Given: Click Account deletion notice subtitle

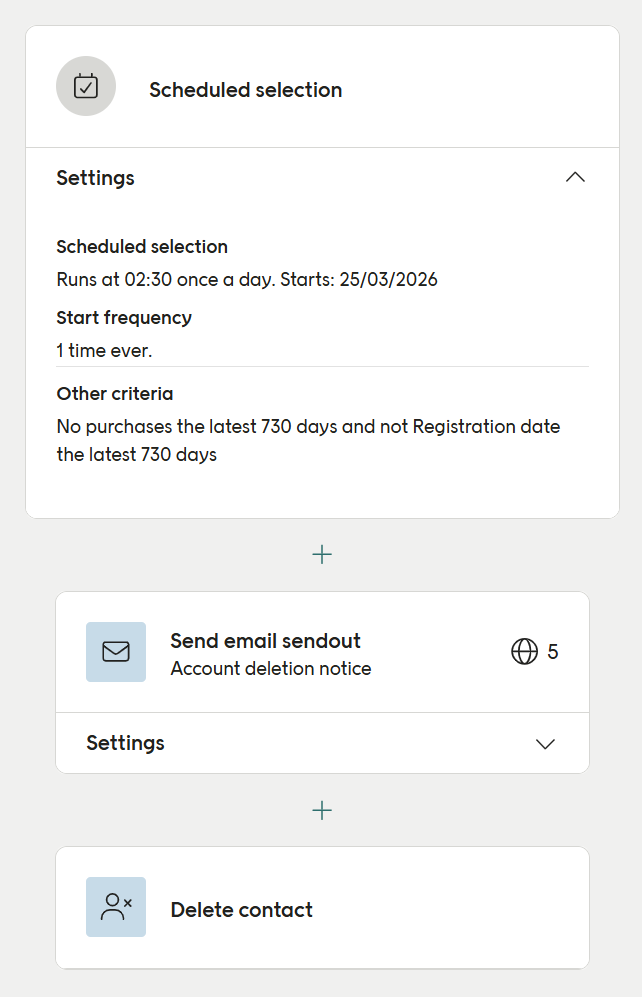Looking at the screenshot, I should [x=271, y=669].
